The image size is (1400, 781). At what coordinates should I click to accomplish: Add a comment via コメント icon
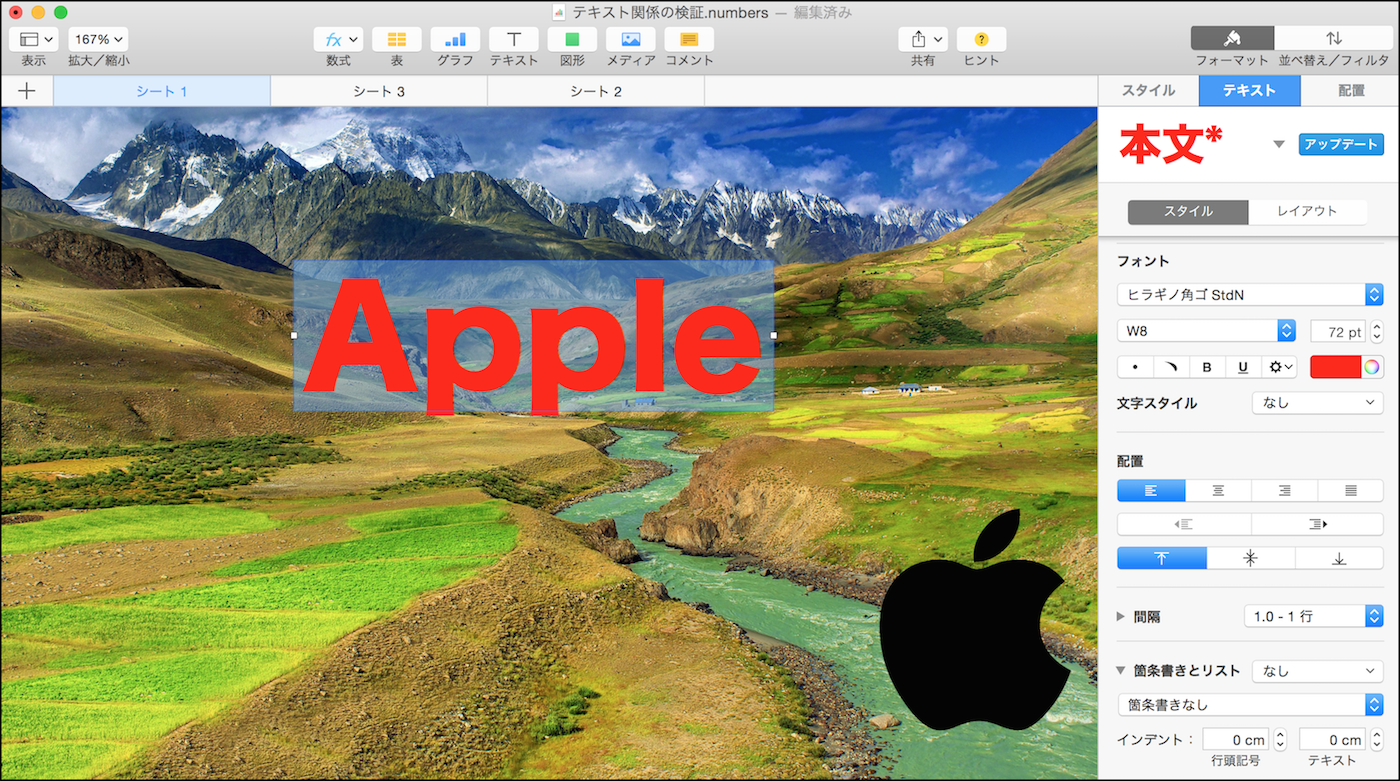tap(689, 40)
